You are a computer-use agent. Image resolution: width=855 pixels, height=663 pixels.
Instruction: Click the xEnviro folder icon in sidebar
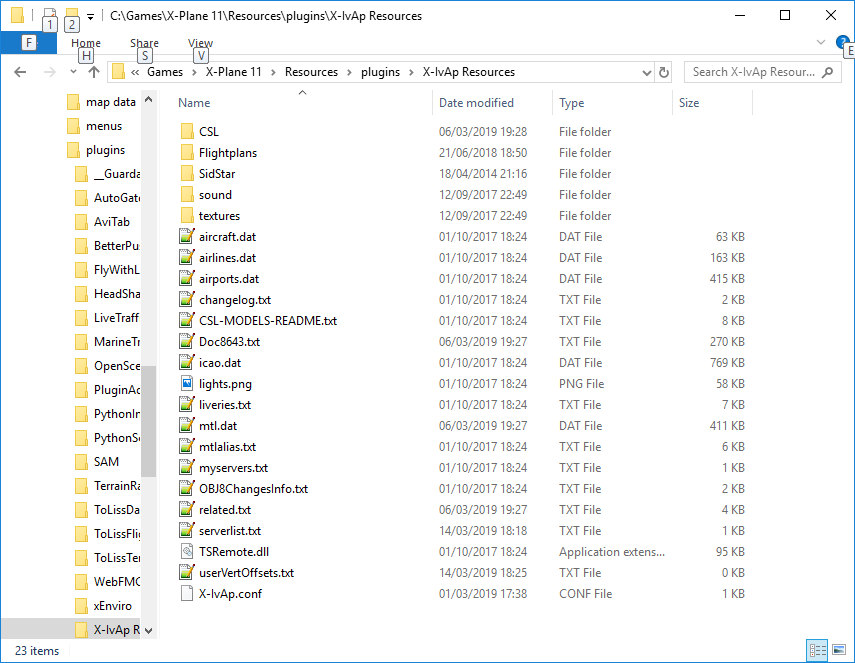tap(81, 606)
